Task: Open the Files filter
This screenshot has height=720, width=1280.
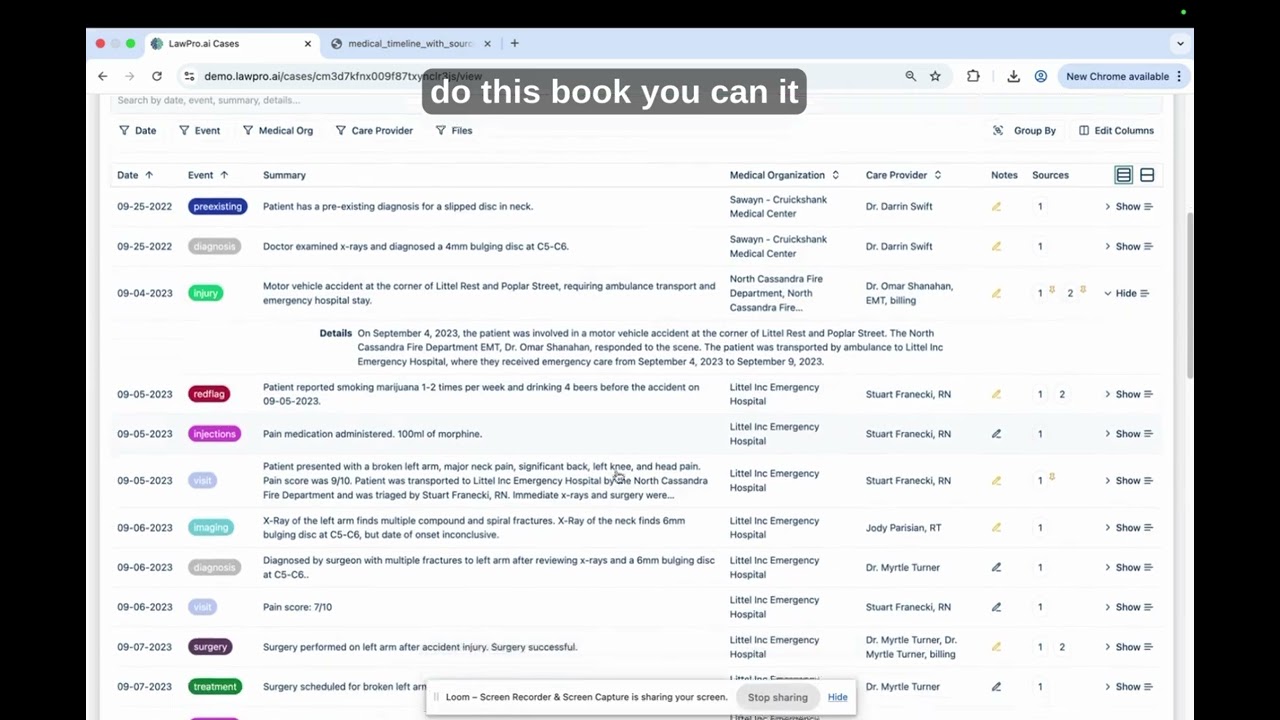Action: pos(454,130)
